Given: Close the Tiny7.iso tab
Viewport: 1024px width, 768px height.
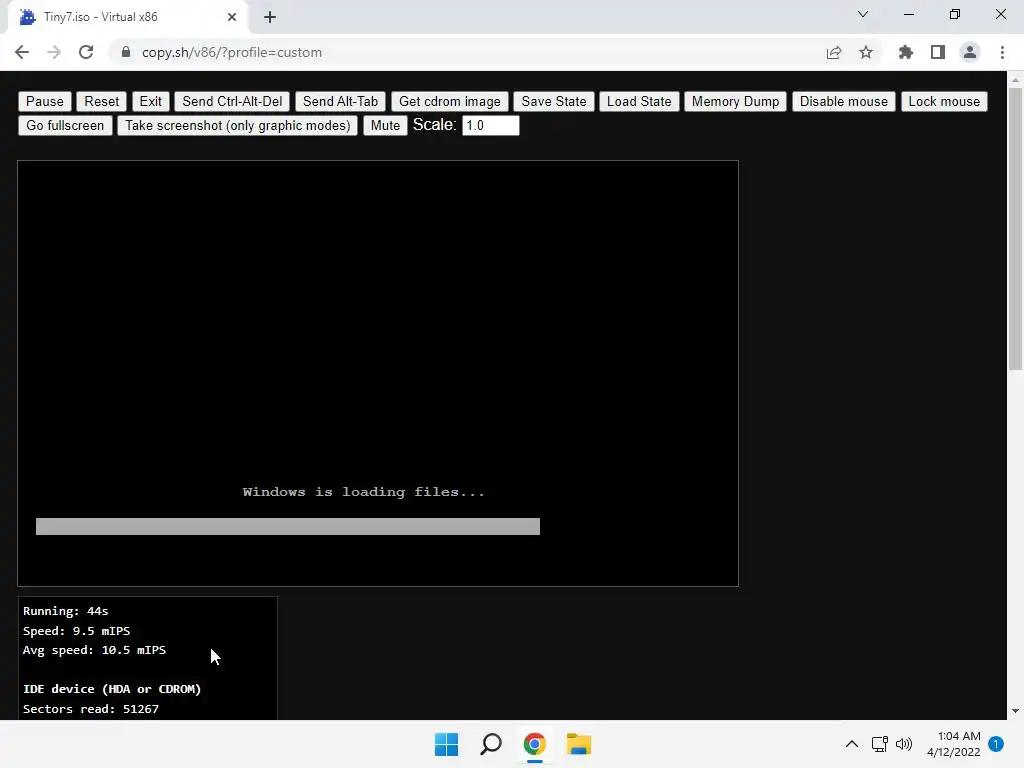Looking at the screenshot, I should [x=232, y=17].
